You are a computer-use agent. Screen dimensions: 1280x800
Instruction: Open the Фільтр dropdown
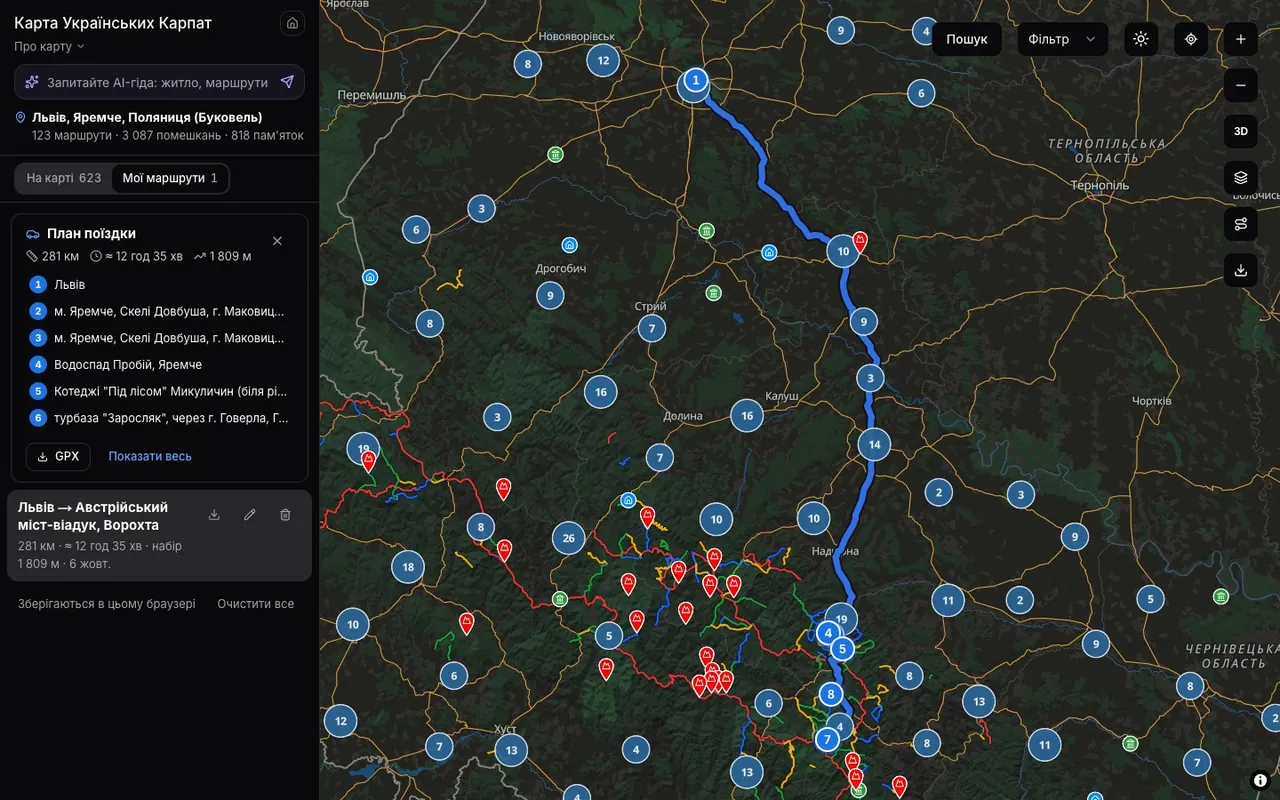[1063, 39]
